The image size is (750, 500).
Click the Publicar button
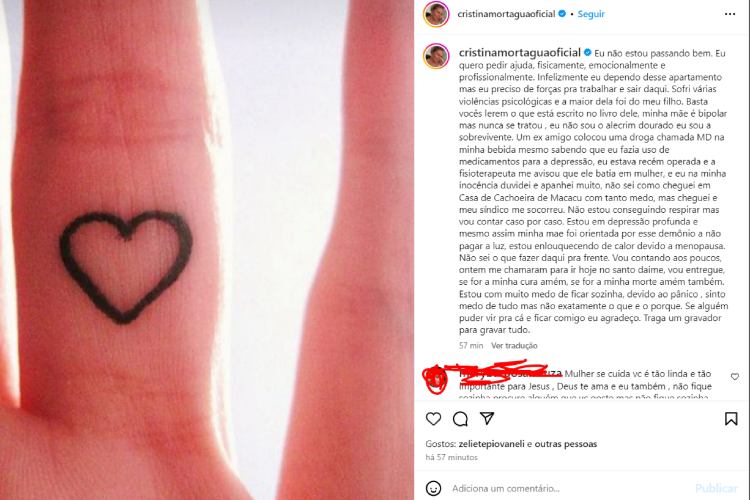[716, 489]
